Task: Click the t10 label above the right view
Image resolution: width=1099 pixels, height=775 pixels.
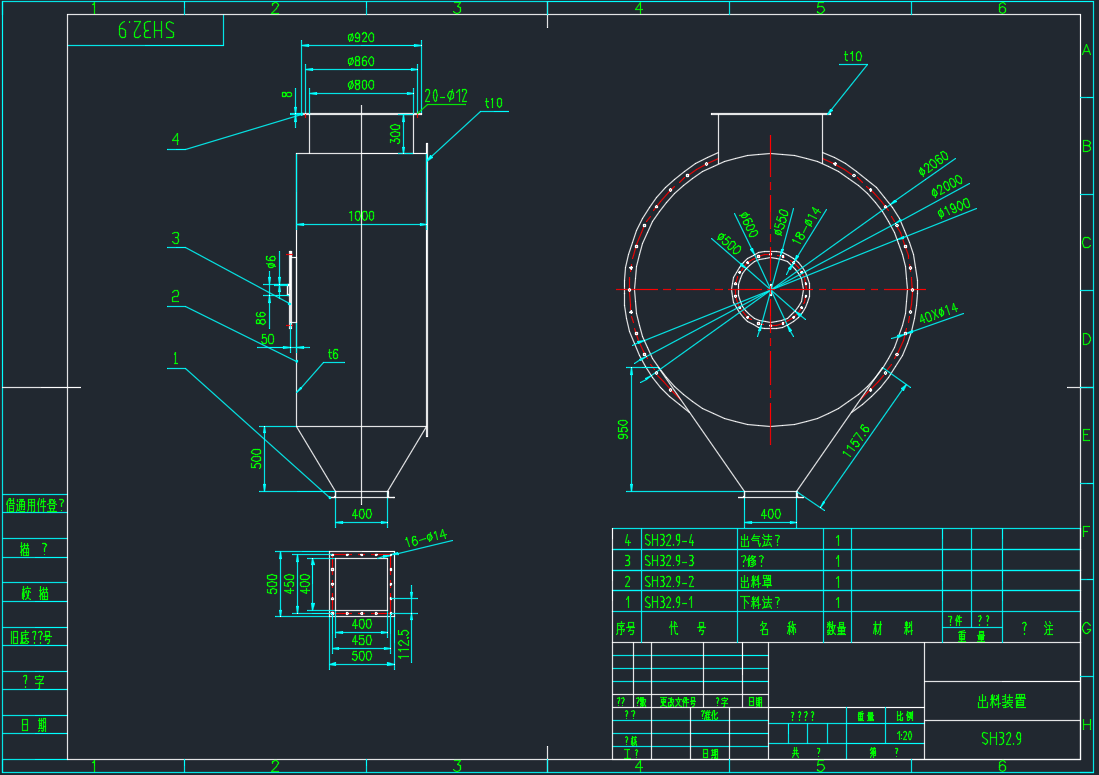Action: pyautogui.click(x=853, y=56)
